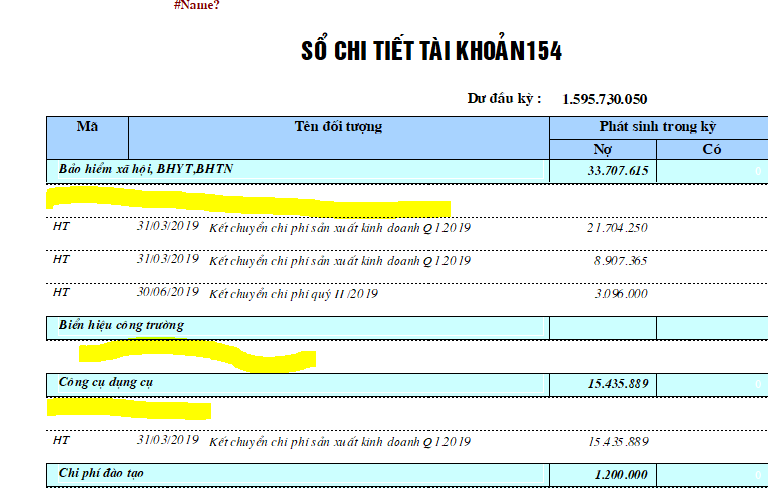Screen dimensions: 777x493
Task: Click the 'Có' column header
Action: [712, 149]
